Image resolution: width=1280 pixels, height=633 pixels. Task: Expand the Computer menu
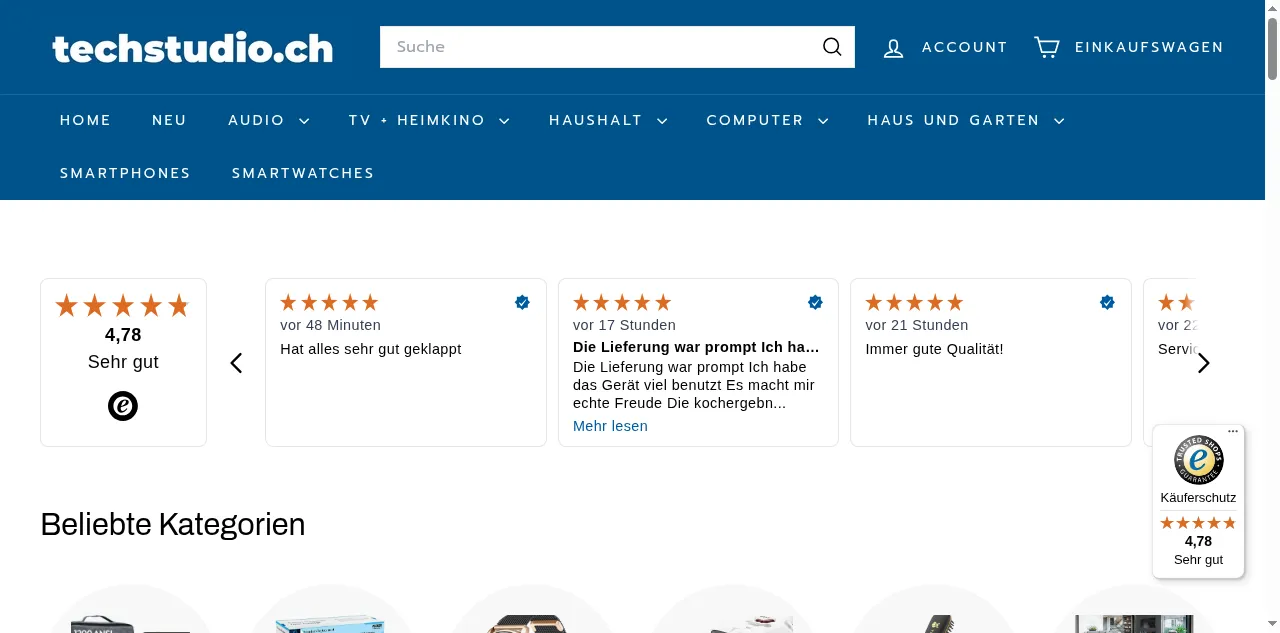point(767,120)
